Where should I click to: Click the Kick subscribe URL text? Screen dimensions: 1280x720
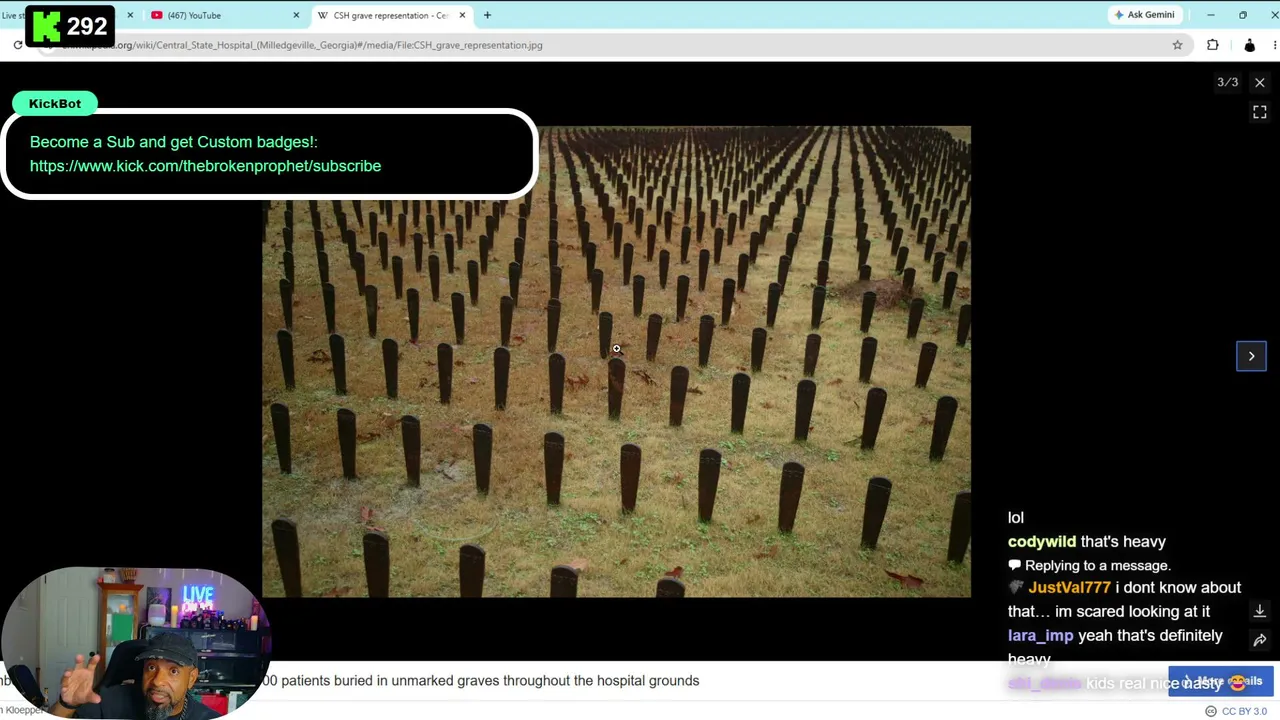tap(205, 166)
